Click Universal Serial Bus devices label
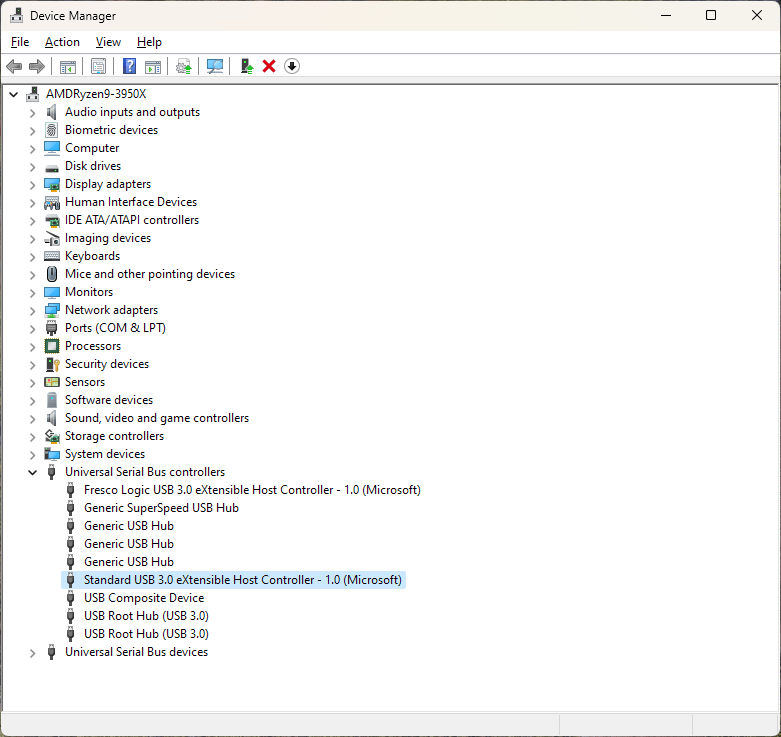Viewport: 781px width, 737px height. click(136, 652)
